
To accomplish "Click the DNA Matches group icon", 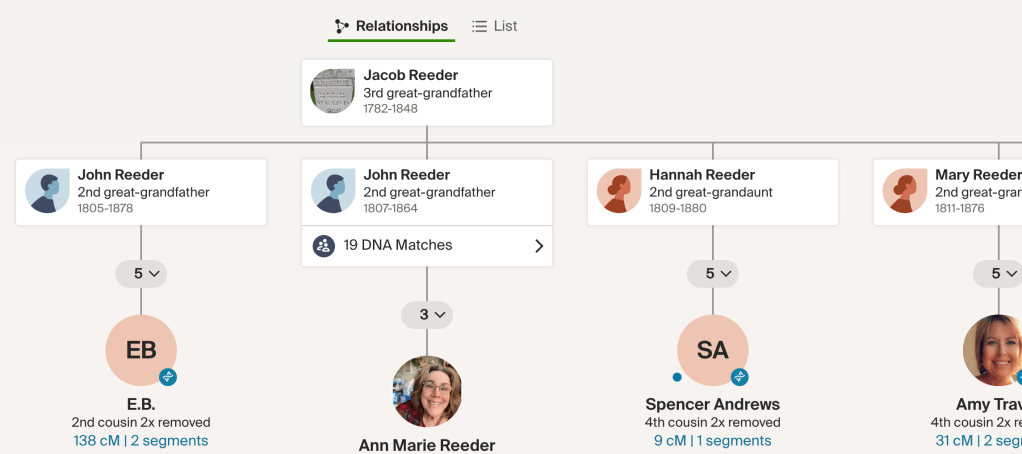I will (x=323, y=245).
